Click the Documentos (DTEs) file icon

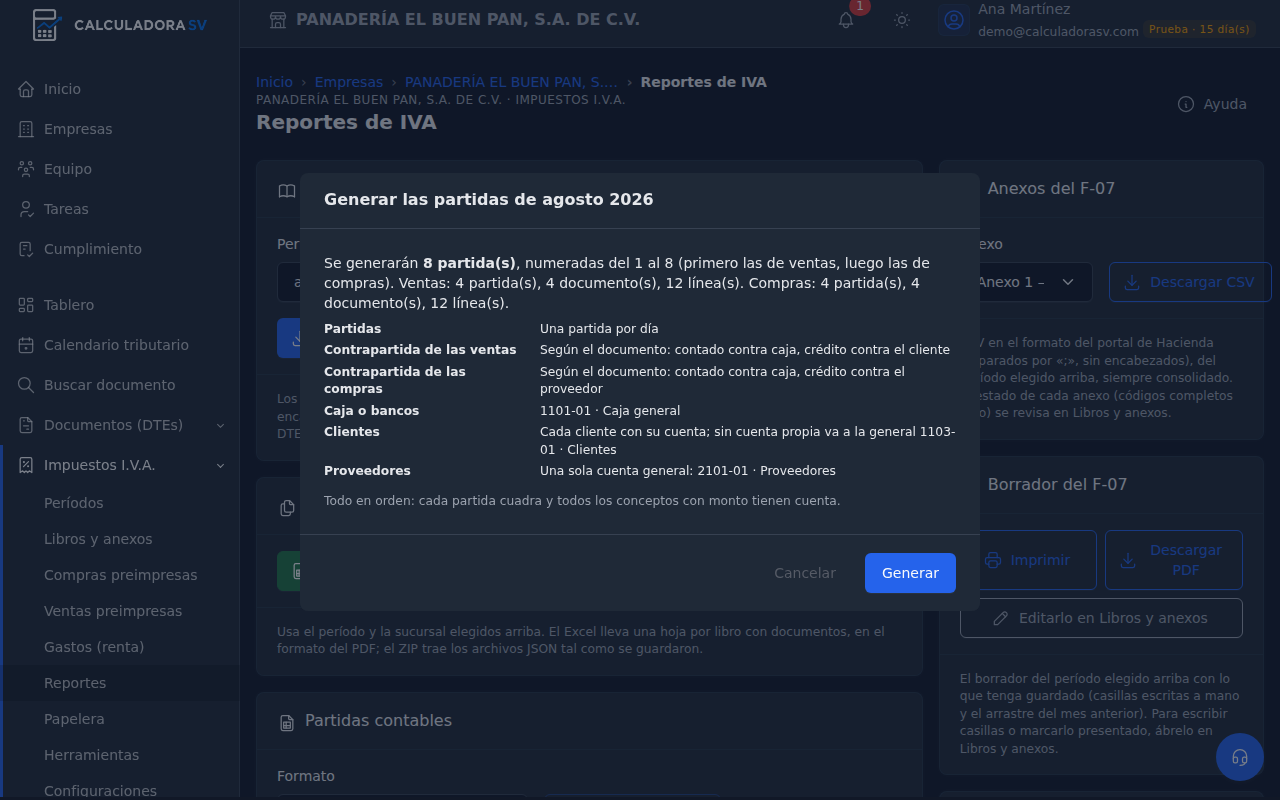click(x=26, y=425)
